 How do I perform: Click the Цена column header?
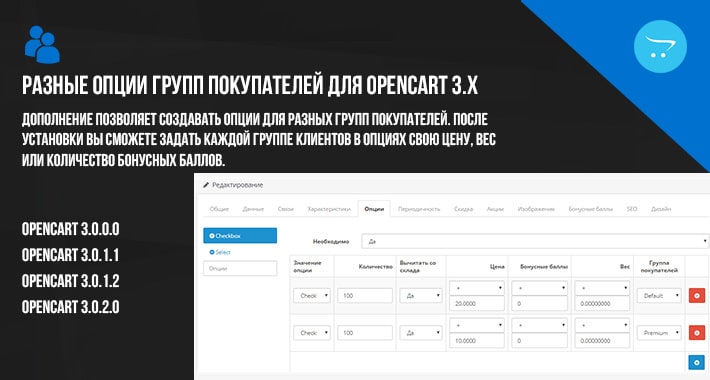(x=497, y=267)
